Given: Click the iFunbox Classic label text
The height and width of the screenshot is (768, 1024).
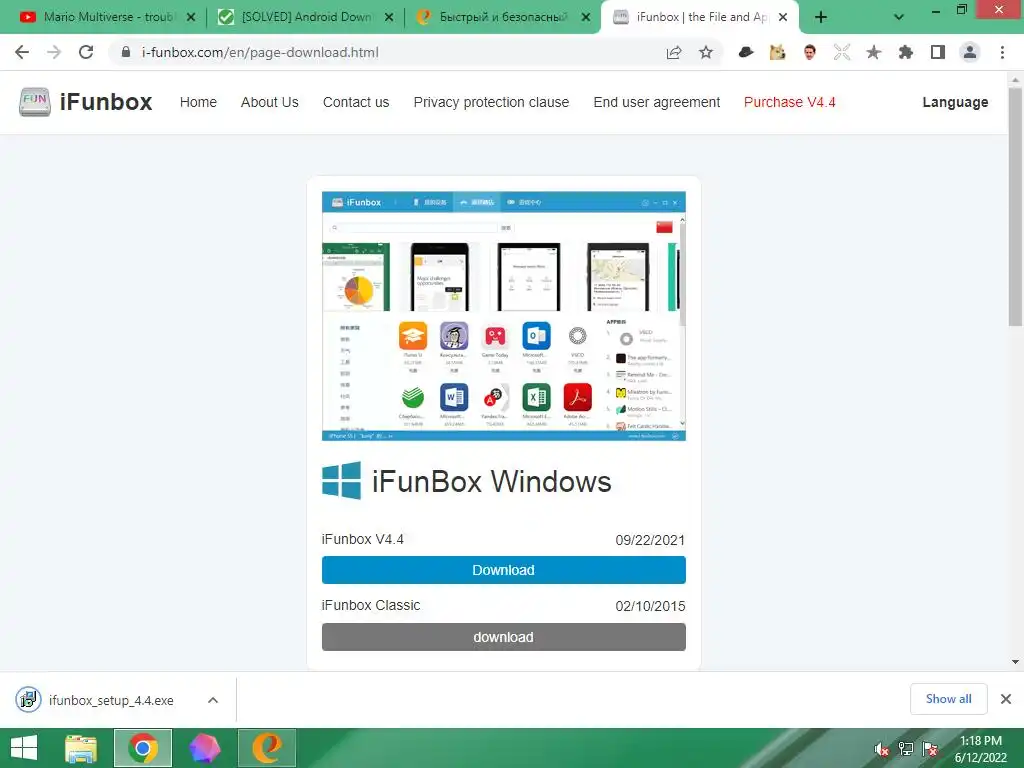Looking at the screenshot, I should [371, 605].
